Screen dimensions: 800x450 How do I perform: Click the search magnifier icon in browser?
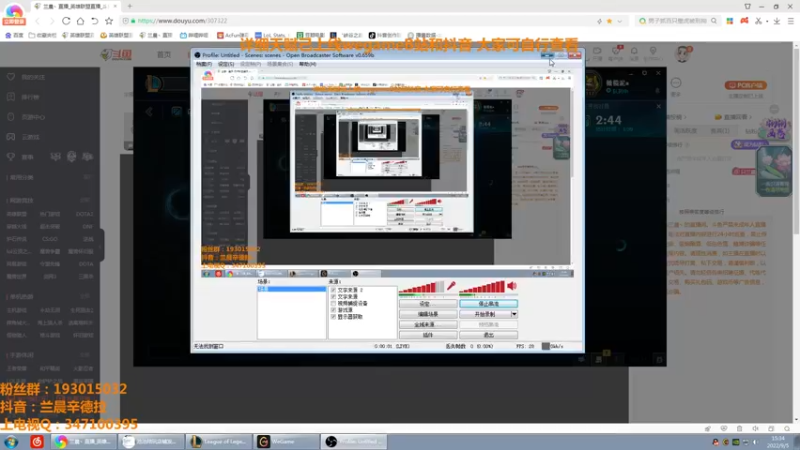[x=714, y=21]
